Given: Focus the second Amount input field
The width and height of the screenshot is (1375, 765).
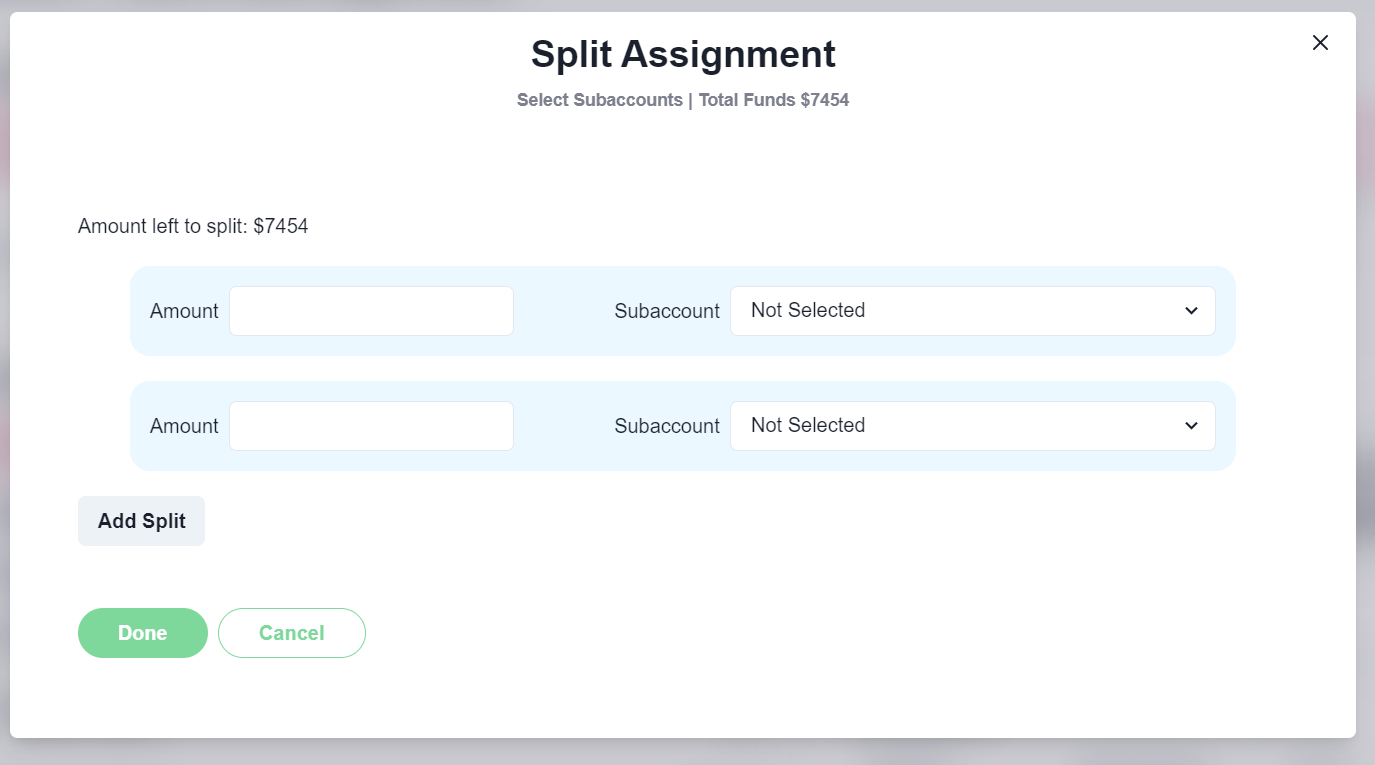Looking at the screenshot, I should (x=371, y=426).
